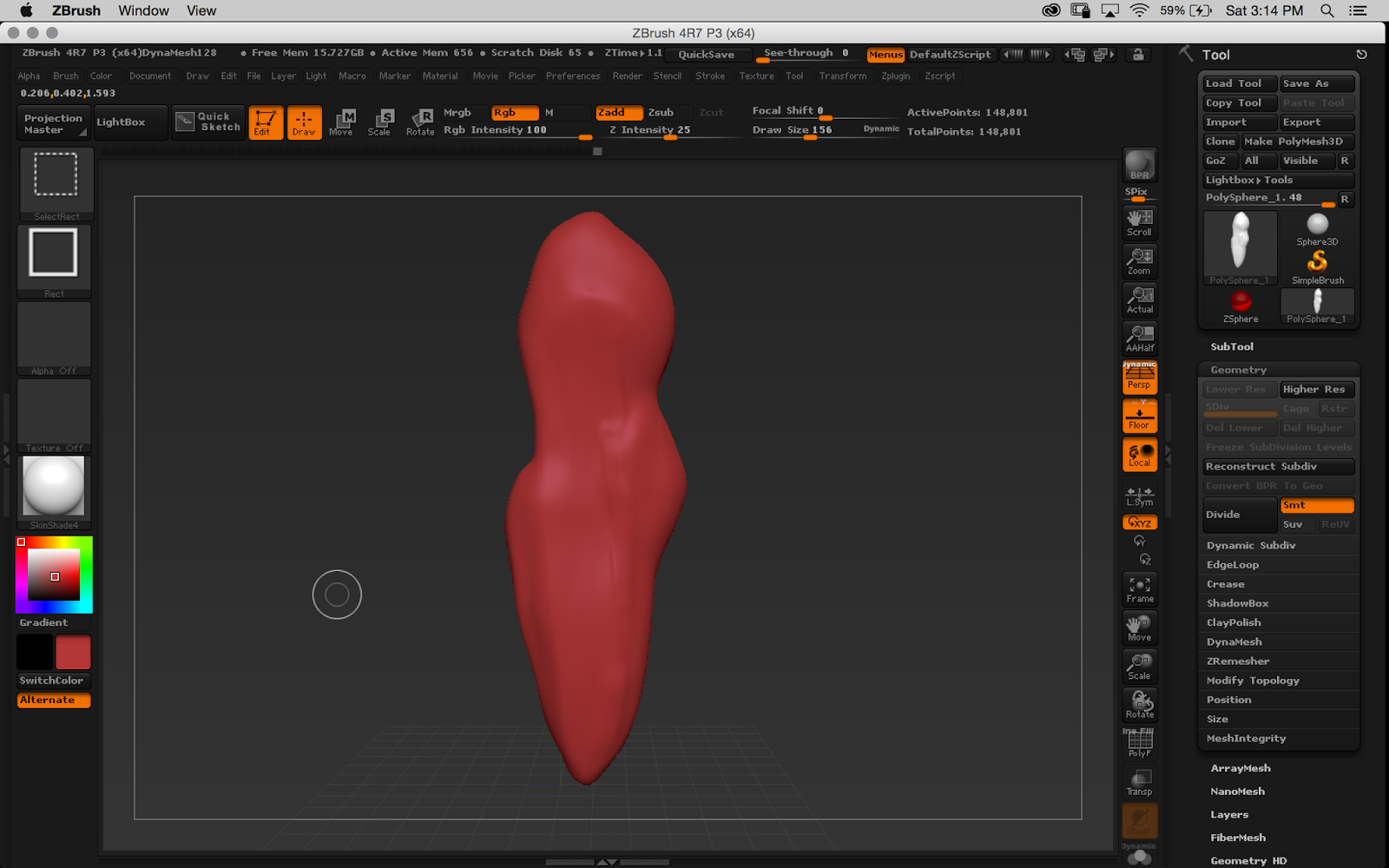This screenshot has height=868, width=1389.
Task: Select the SimpleBrush tool
Action: (1318, 267)
